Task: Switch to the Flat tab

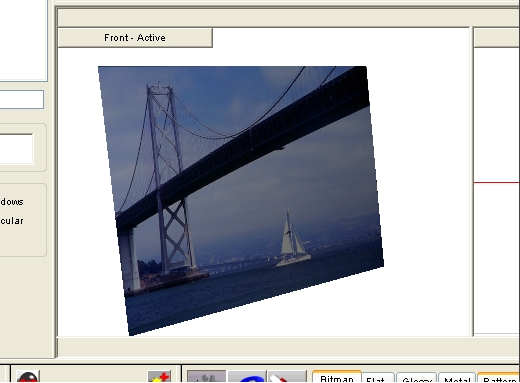Action: pos(378,378)
